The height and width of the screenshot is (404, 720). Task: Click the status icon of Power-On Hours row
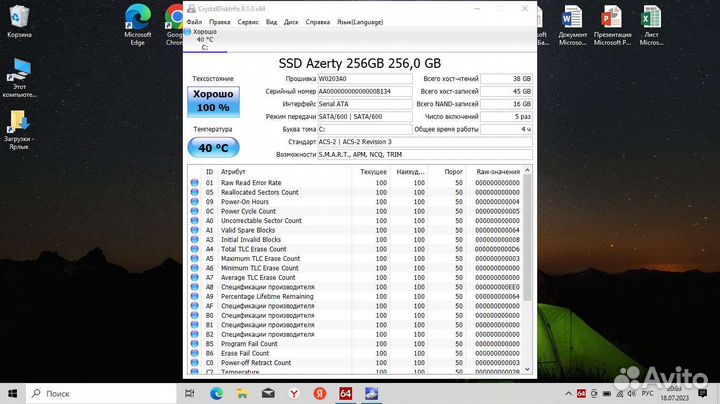click(x=194, y=202)
